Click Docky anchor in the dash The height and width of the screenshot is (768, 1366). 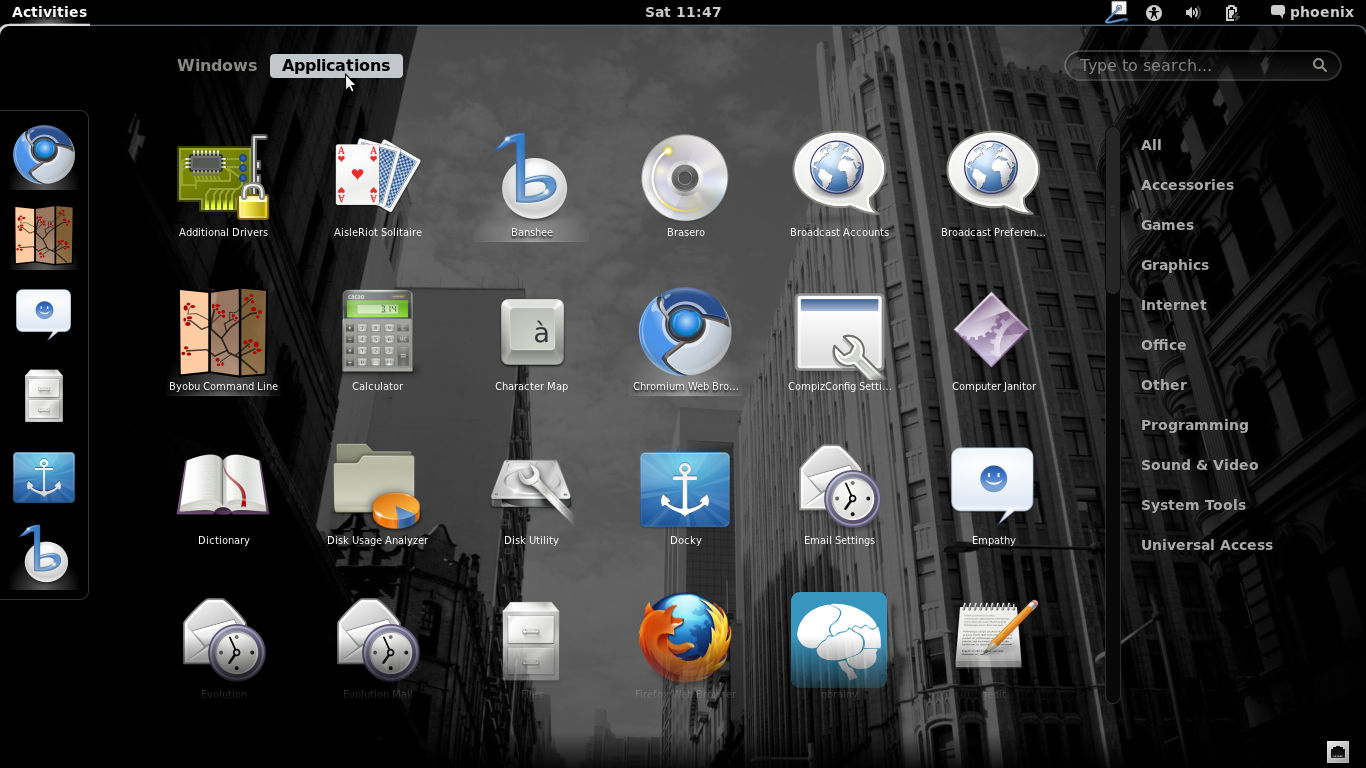click(x=44, y=477)
